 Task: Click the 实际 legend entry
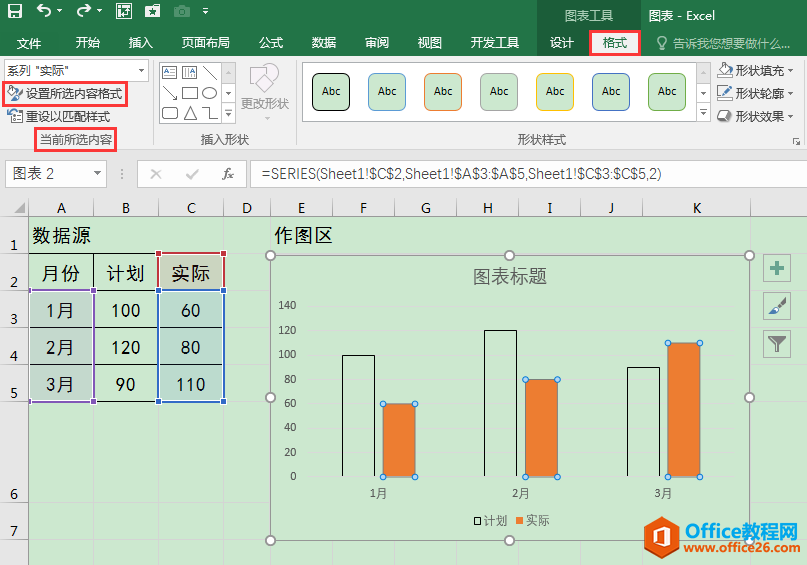click(x=532, y=521)
